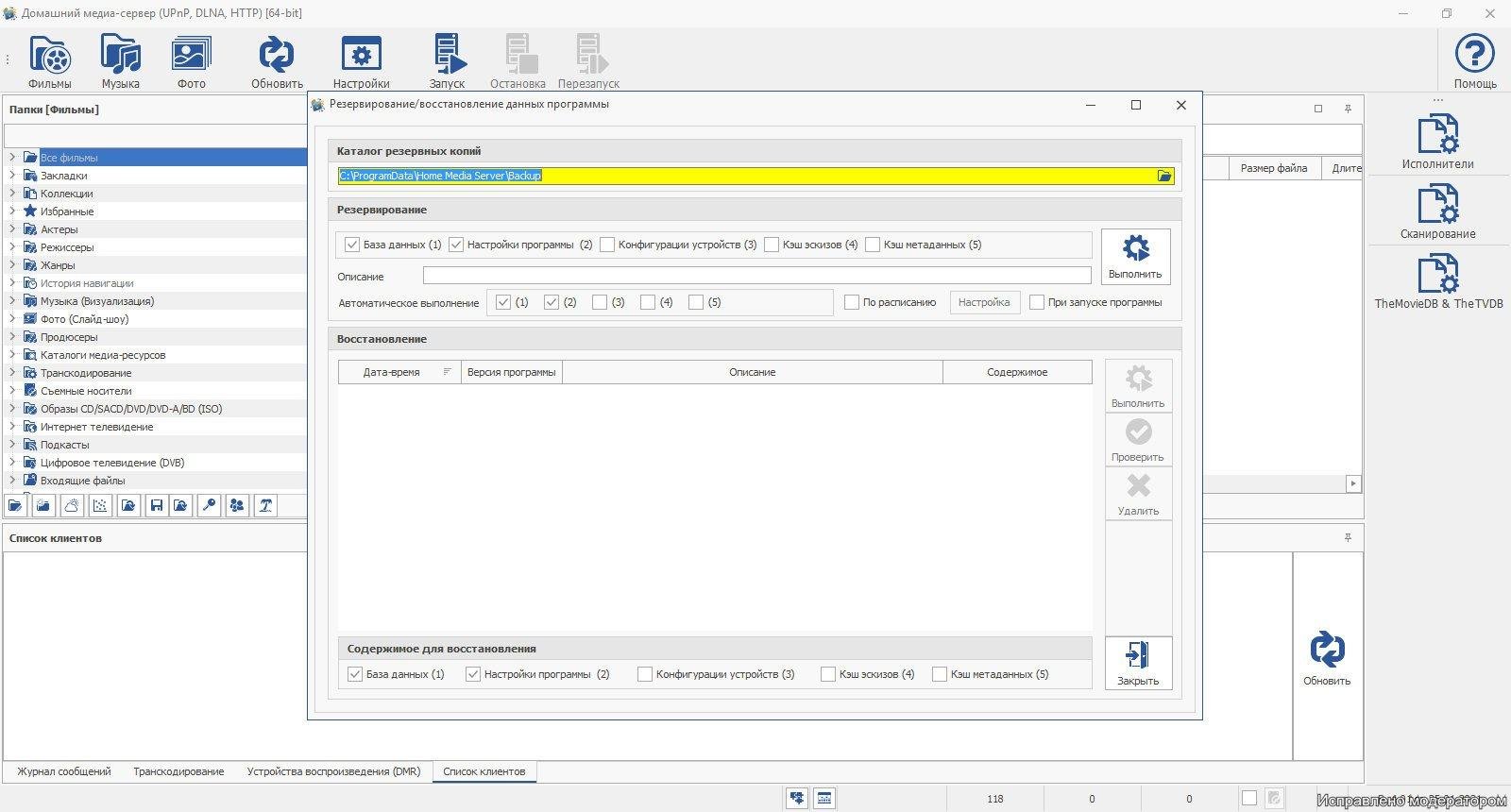Open the Транскодирование bottom tab
1511x812 pixels.
[x=178, y=771]
